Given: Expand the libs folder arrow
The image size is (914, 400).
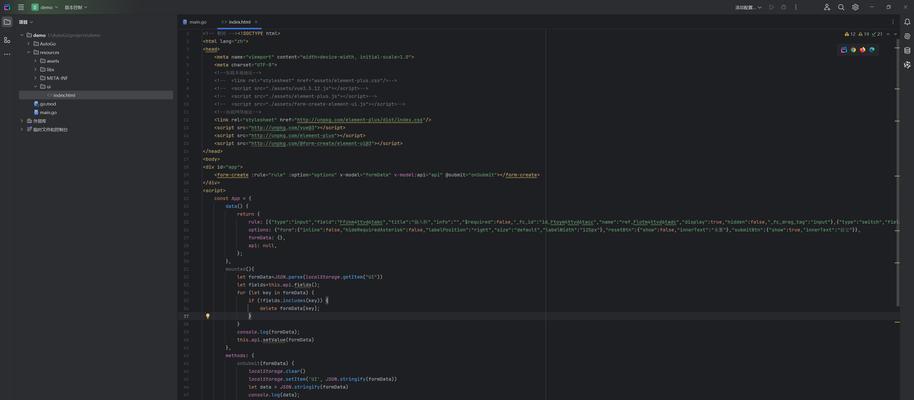Looking at the screenshot, I should tap(36, 69).
